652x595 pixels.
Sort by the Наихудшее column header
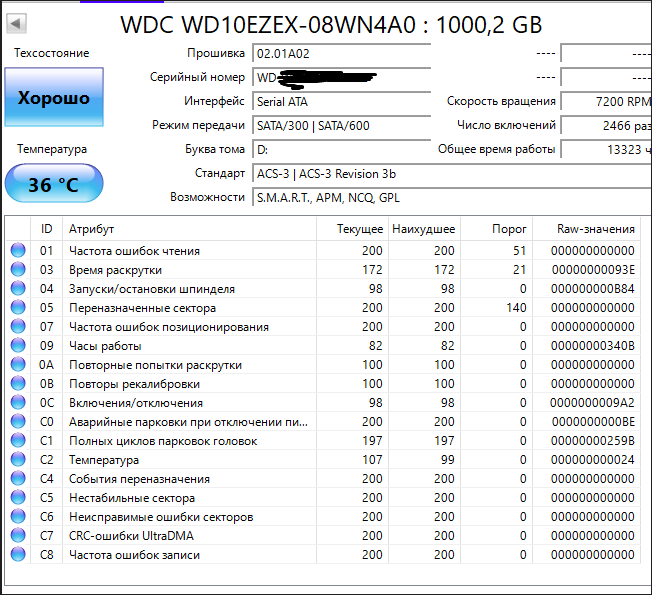(x=425, y=229)
